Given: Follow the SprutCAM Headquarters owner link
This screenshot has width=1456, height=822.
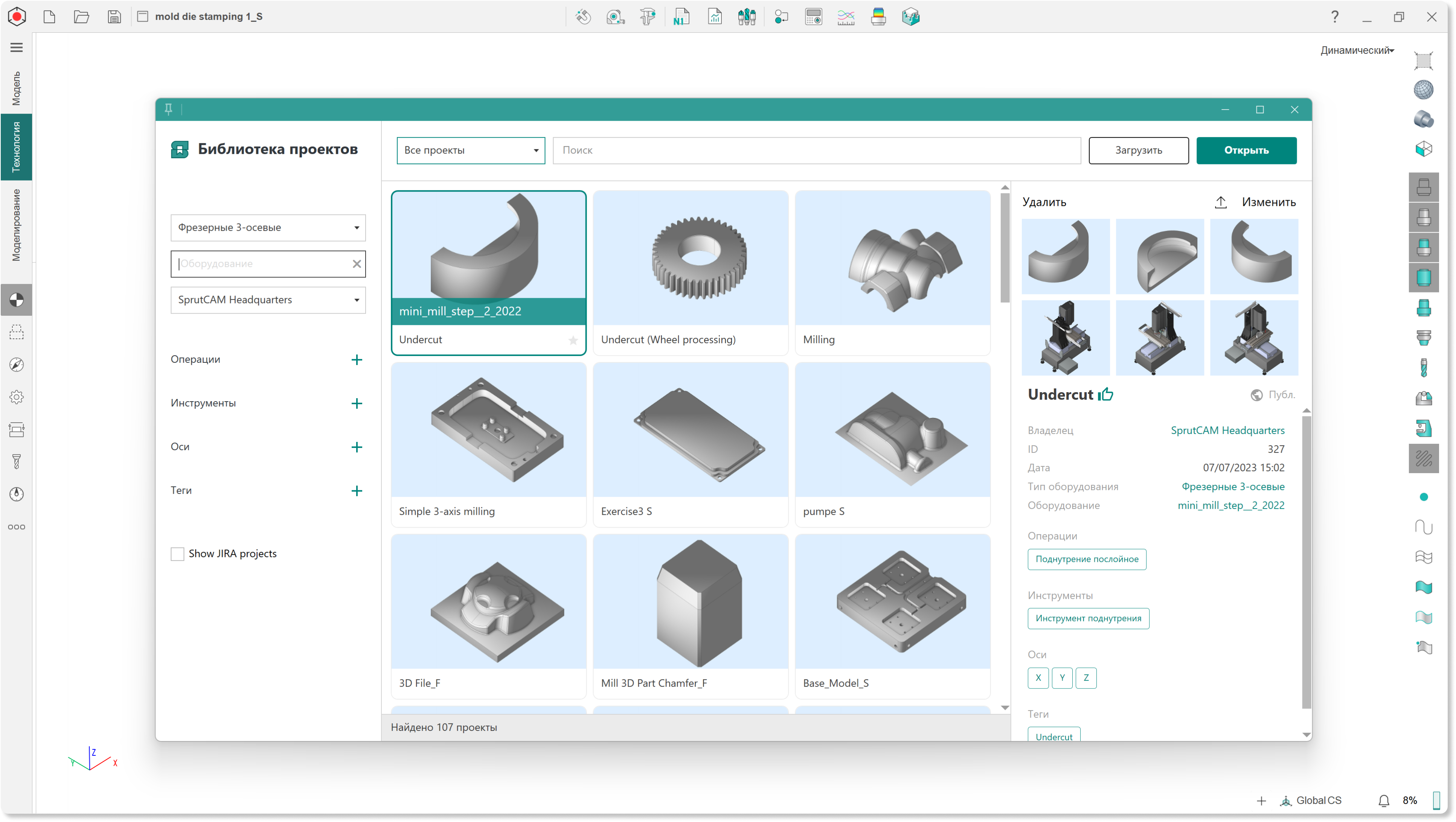Looking at the screenshot, I should tap(1227, 431).
